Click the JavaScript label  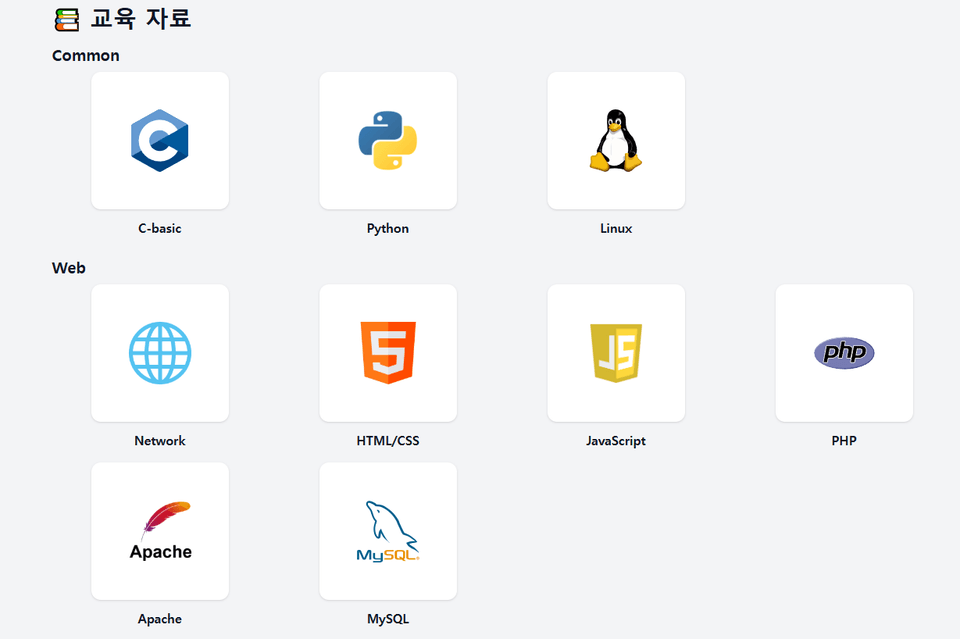coord(616,441)
